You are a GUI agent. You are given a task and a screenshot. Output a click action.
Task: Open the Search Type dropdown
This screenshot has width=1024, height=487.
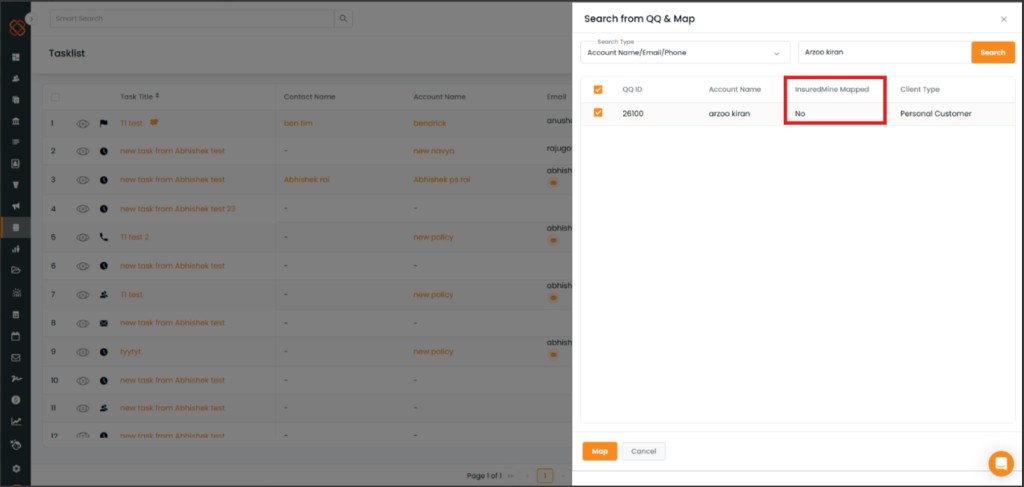pos(685,52)
